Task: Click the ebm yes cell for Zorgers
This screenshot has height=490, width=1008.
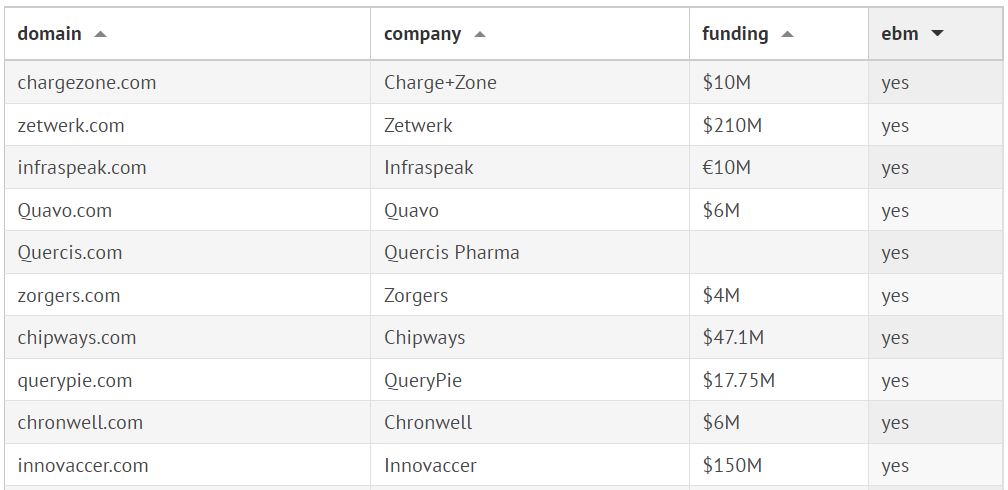Action: coord(895,296)
